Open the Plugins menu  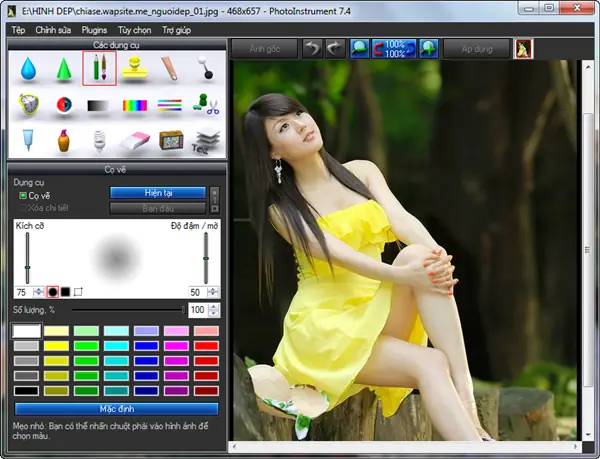[94, 30]
